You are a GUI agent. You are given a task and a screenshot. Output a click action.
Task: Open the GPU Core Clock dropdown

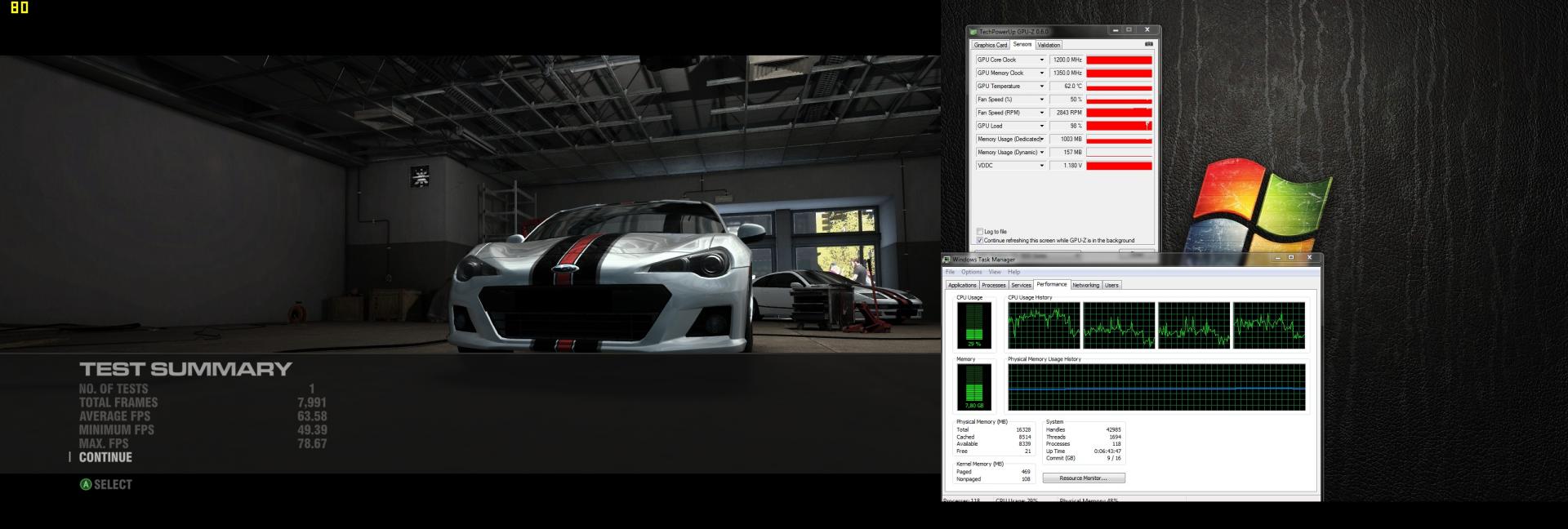(x=1041, y=60)
